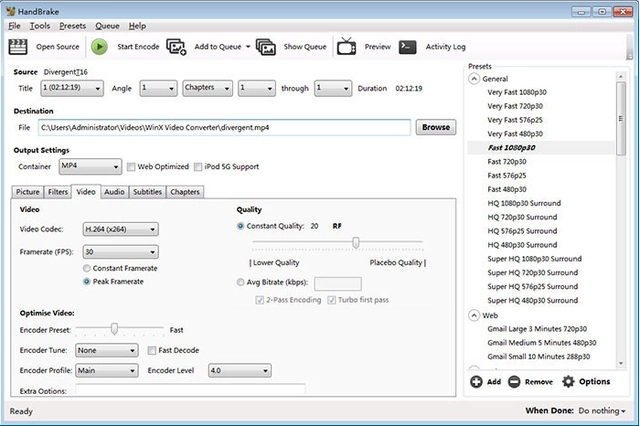Click the Preview television icon
The width and height of the screenshot is (640, 426).
[x=346, y=46]
